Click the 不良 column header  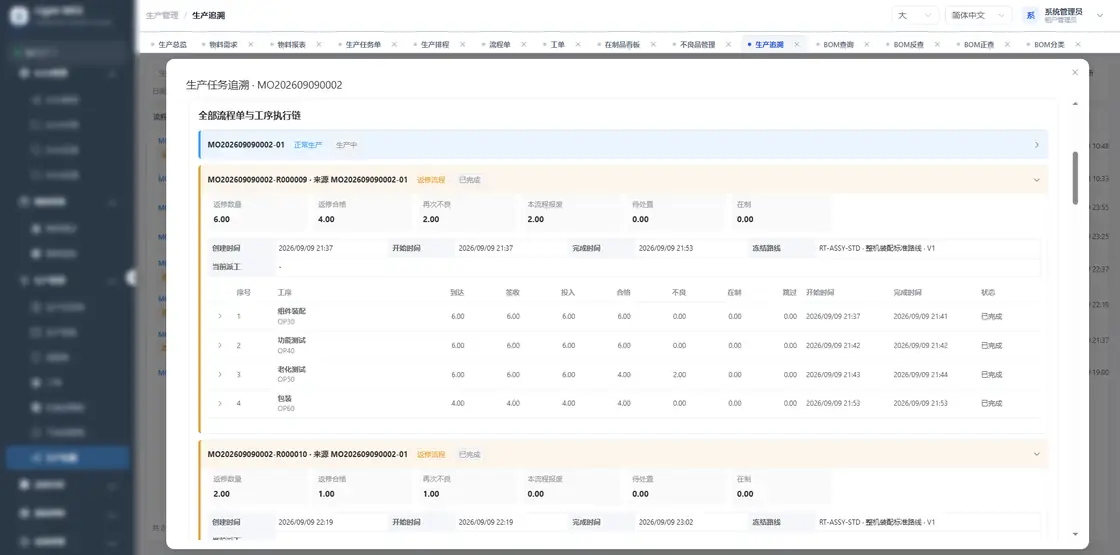point(679,293)
